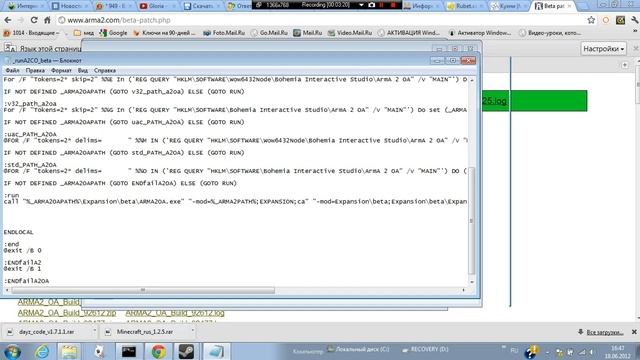
Task: Close the Chrome downloads bar
Action: [634, 332]
